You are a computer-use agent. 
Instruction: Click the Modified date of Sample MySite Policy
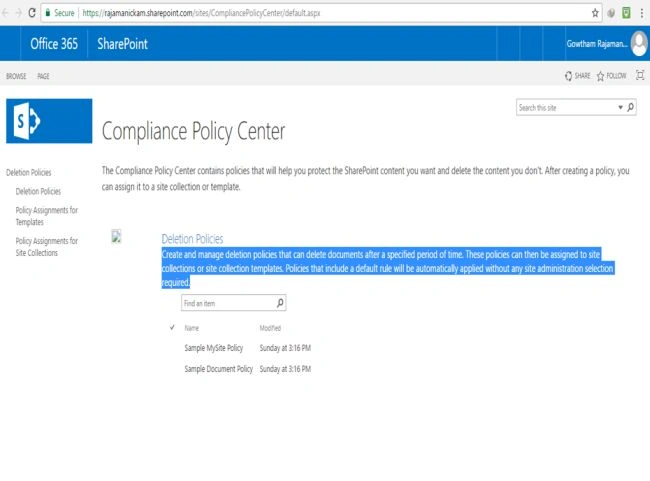[285, 348]
